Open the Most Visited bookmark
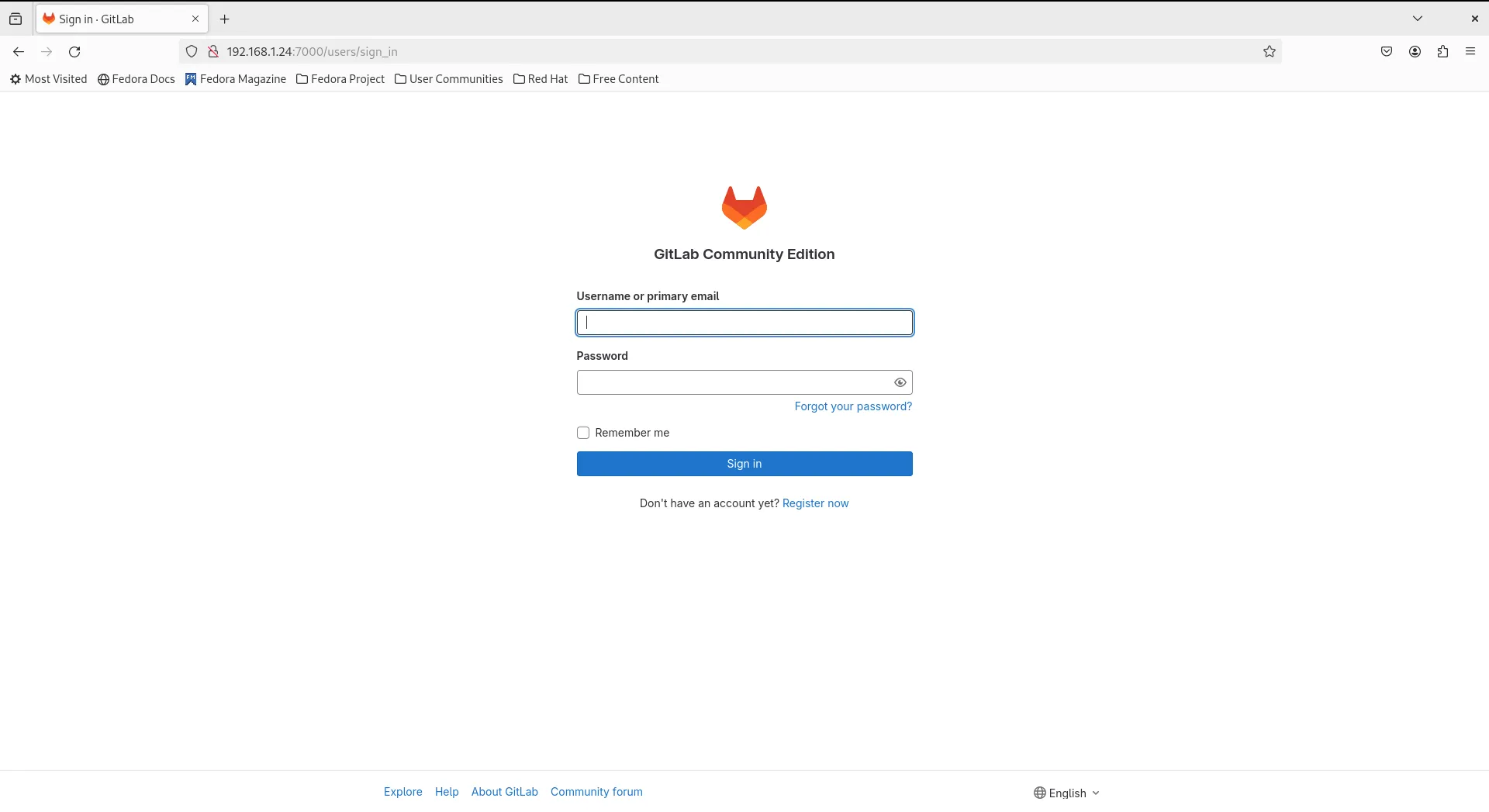This screenshot has height=812, width=1489. 48,79
